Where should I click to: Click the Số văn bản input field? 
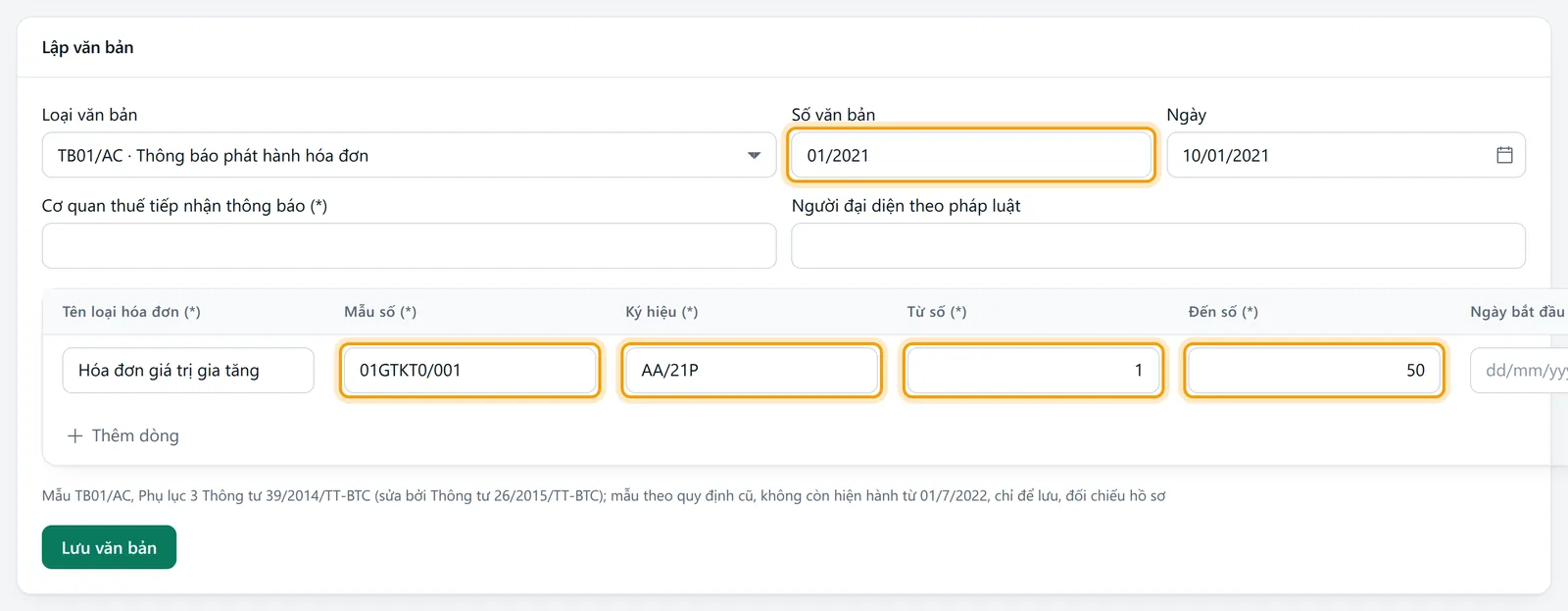971,155
